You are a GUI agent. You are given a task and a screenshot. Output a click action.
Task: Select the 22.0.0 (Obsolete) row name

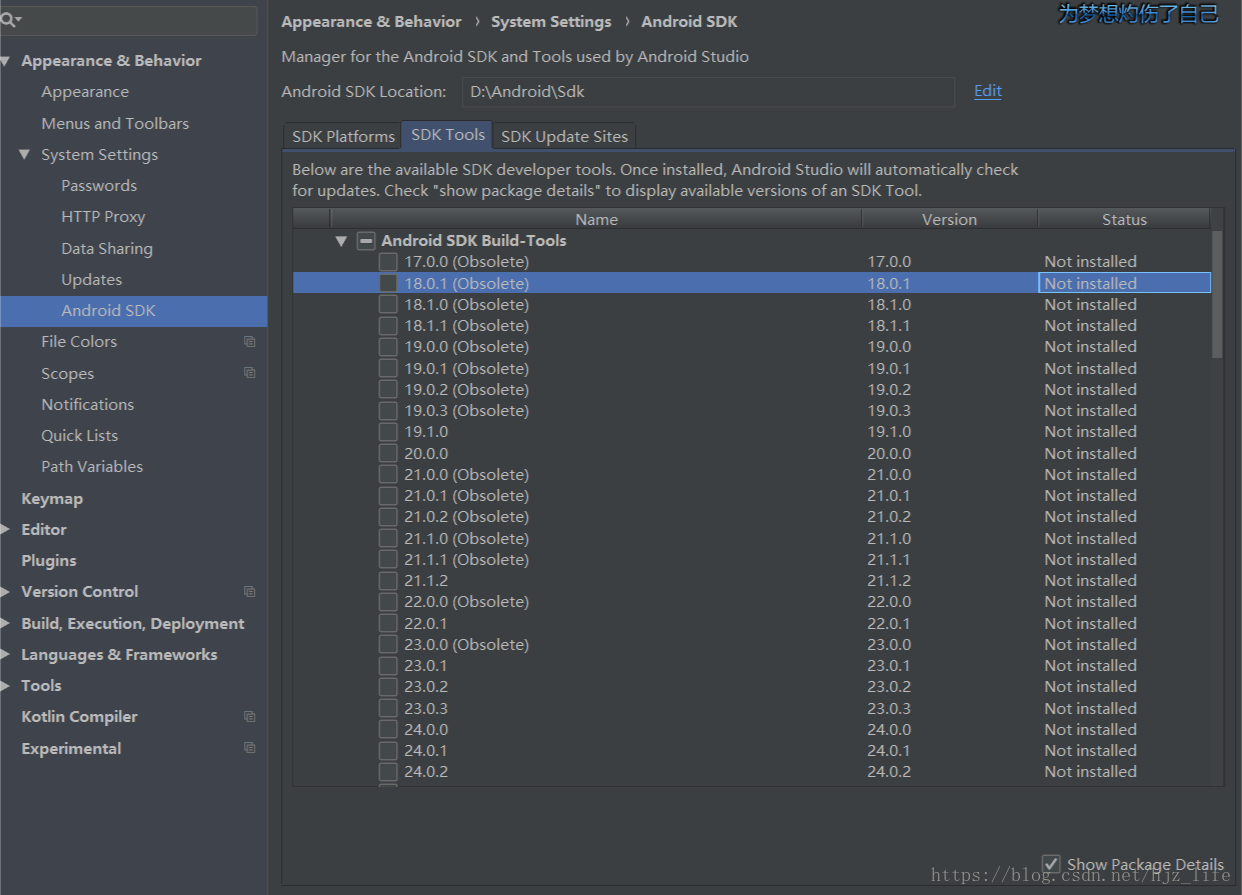[466, 602]
